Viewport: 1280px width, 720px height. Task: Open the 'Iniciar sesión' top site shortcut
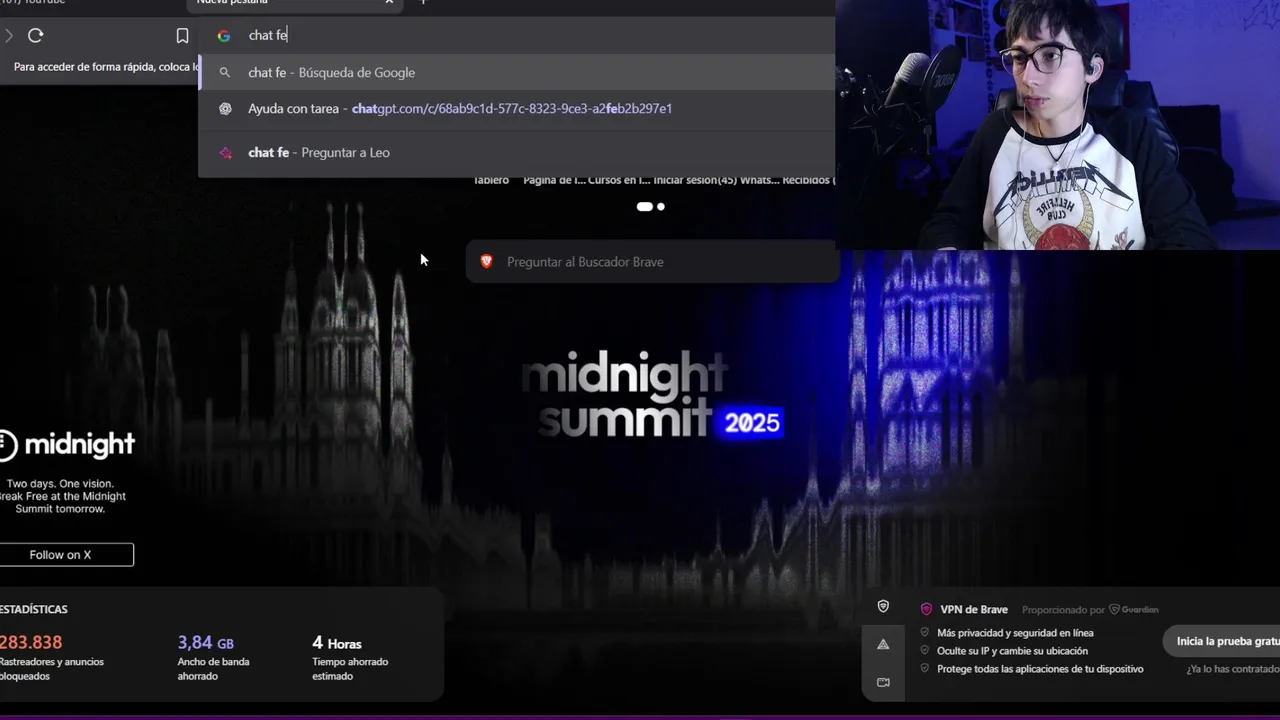click(x=683, y=180)
